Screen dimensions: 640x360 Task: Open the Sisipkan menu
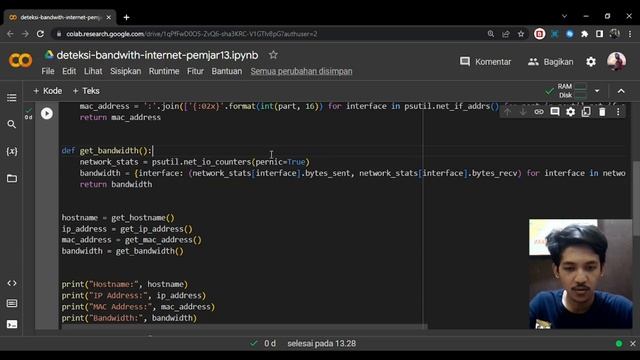125,71
